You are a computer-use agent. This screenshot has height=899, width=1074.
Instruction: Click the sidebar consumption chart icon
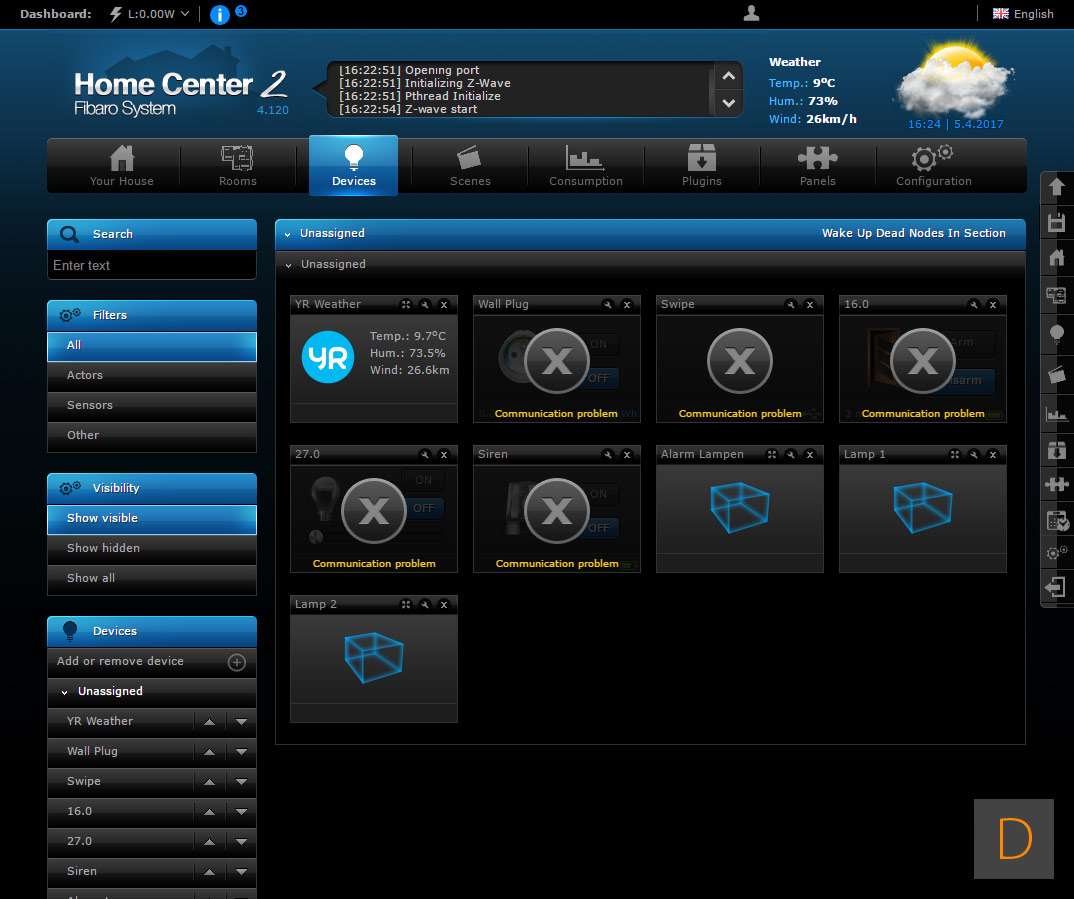[1056, 414]
